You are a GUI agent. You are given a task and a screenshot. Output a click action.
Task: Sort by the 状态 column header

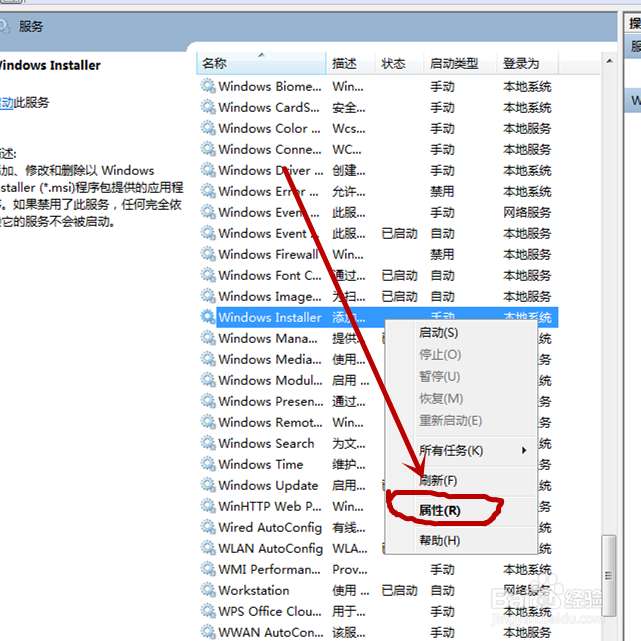click(399, 63)
